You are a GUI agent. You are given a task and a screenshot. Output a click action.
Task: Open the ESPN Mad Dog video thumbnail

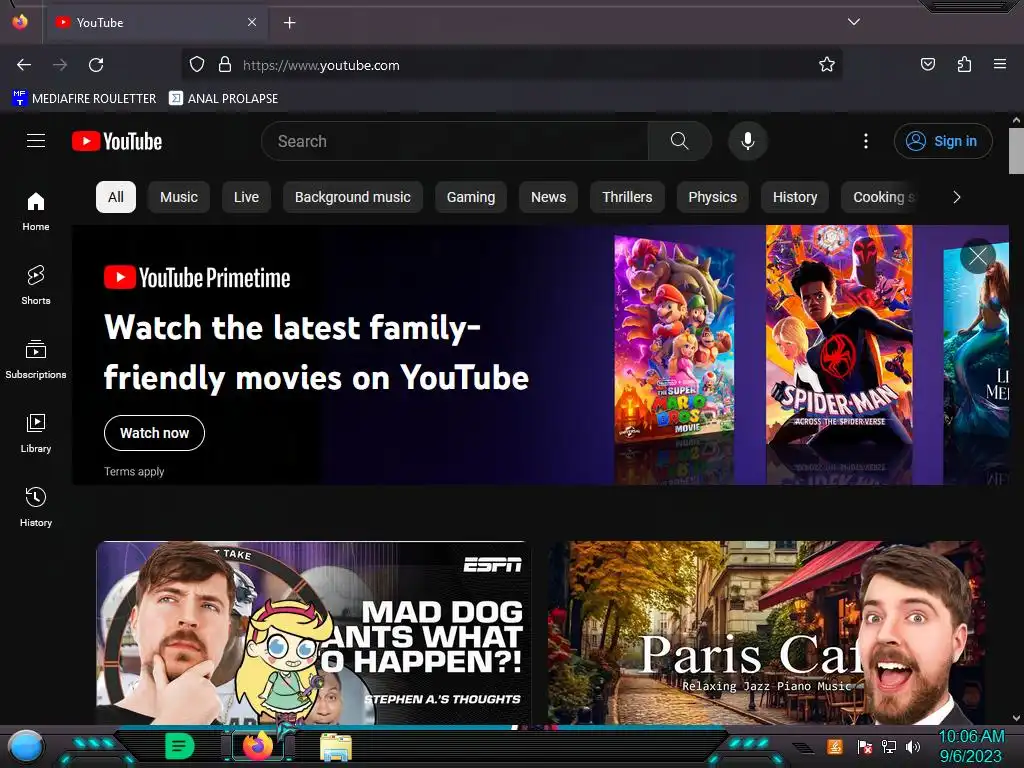pos(313,632)
